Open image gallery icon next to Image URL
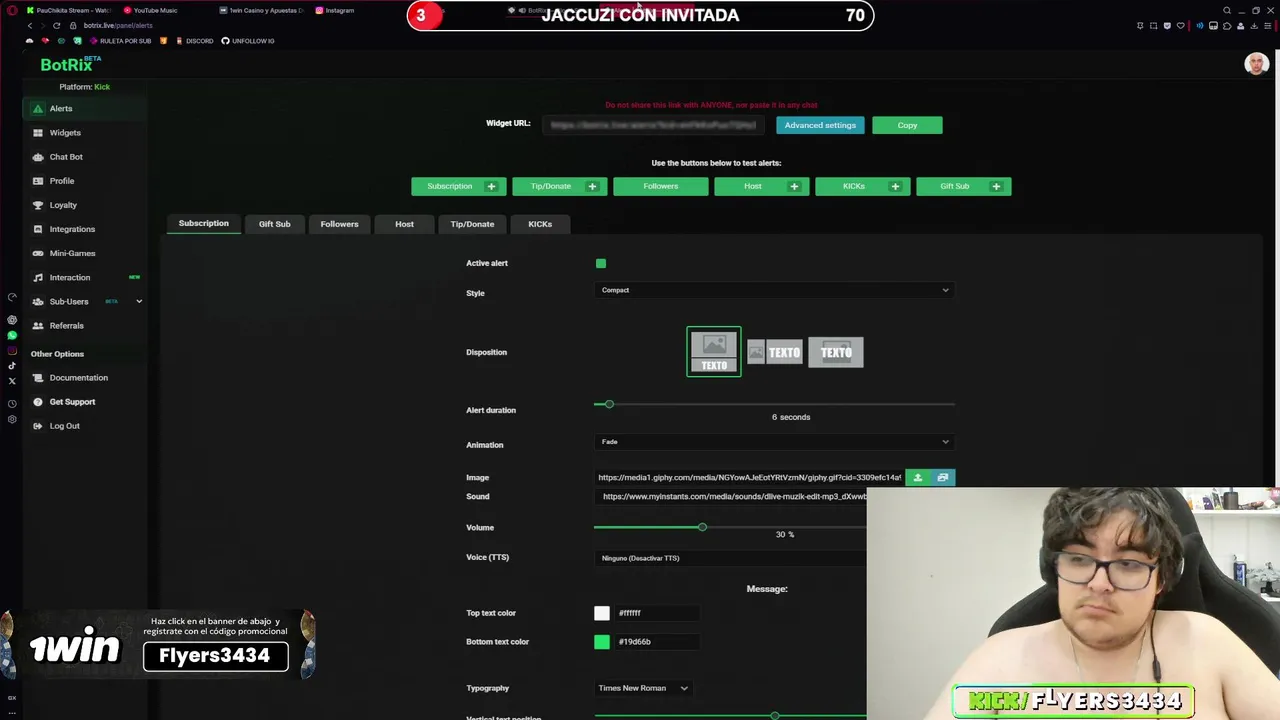The image size is (1280, 720). pos(942,478)
